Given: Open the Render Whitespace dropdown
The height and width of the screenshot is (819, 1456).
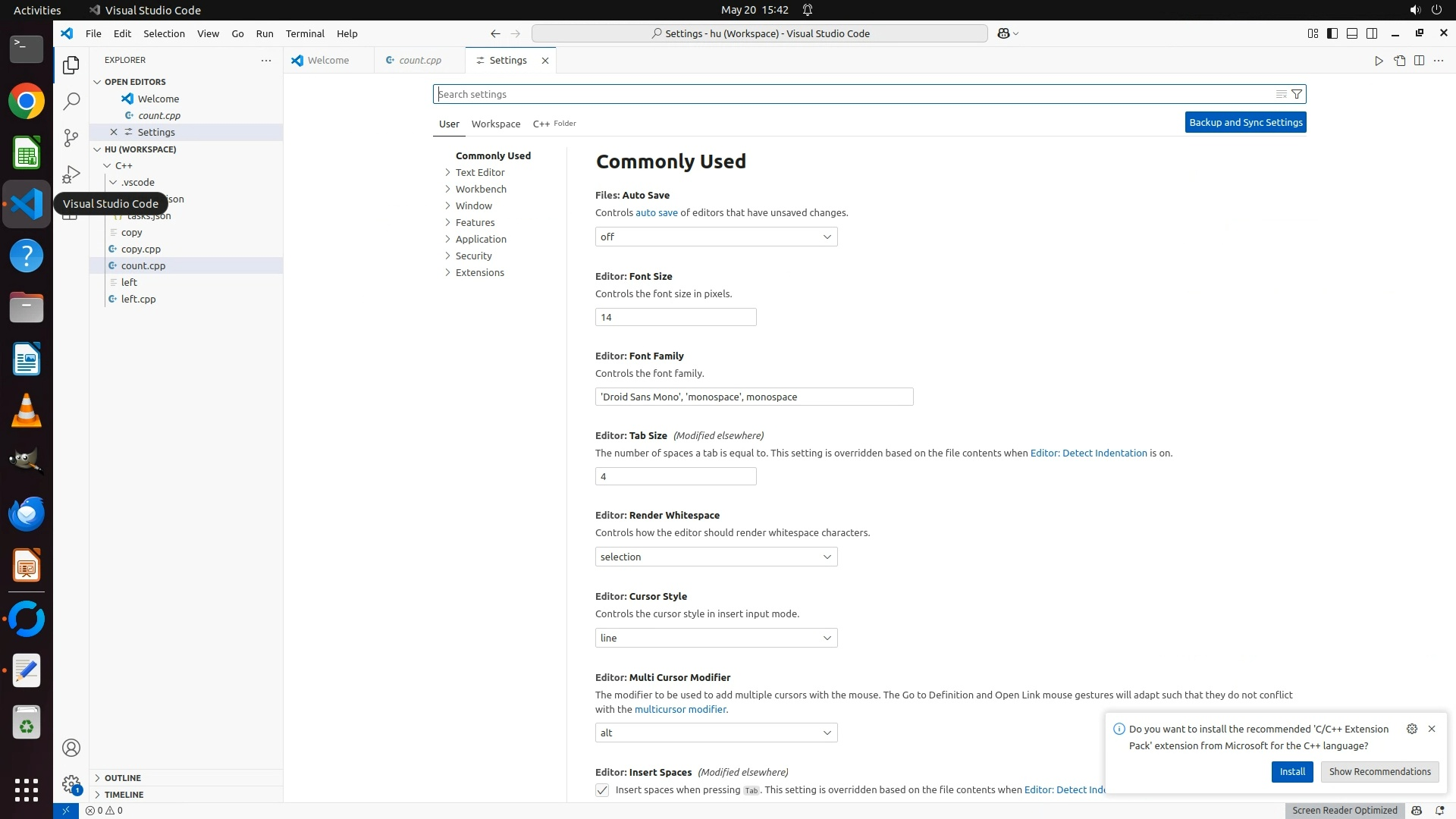Looking at the screenshot, I should pyautogui.click(x=716, y=557).
